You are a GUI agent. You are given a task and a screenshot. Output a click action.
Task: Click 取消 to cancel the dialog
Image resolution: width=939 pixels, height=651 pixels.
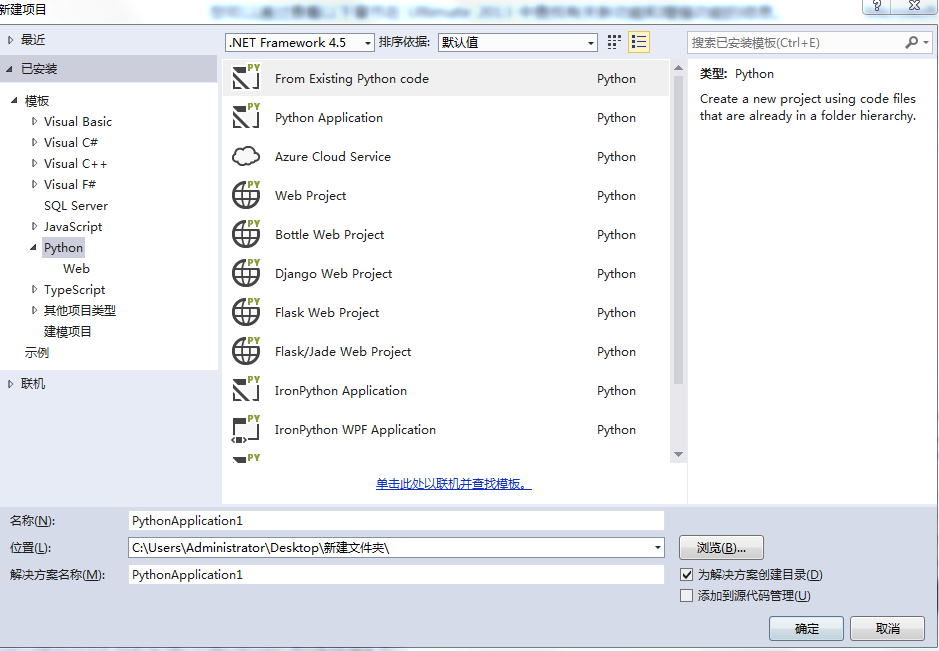tap(887, 628)
